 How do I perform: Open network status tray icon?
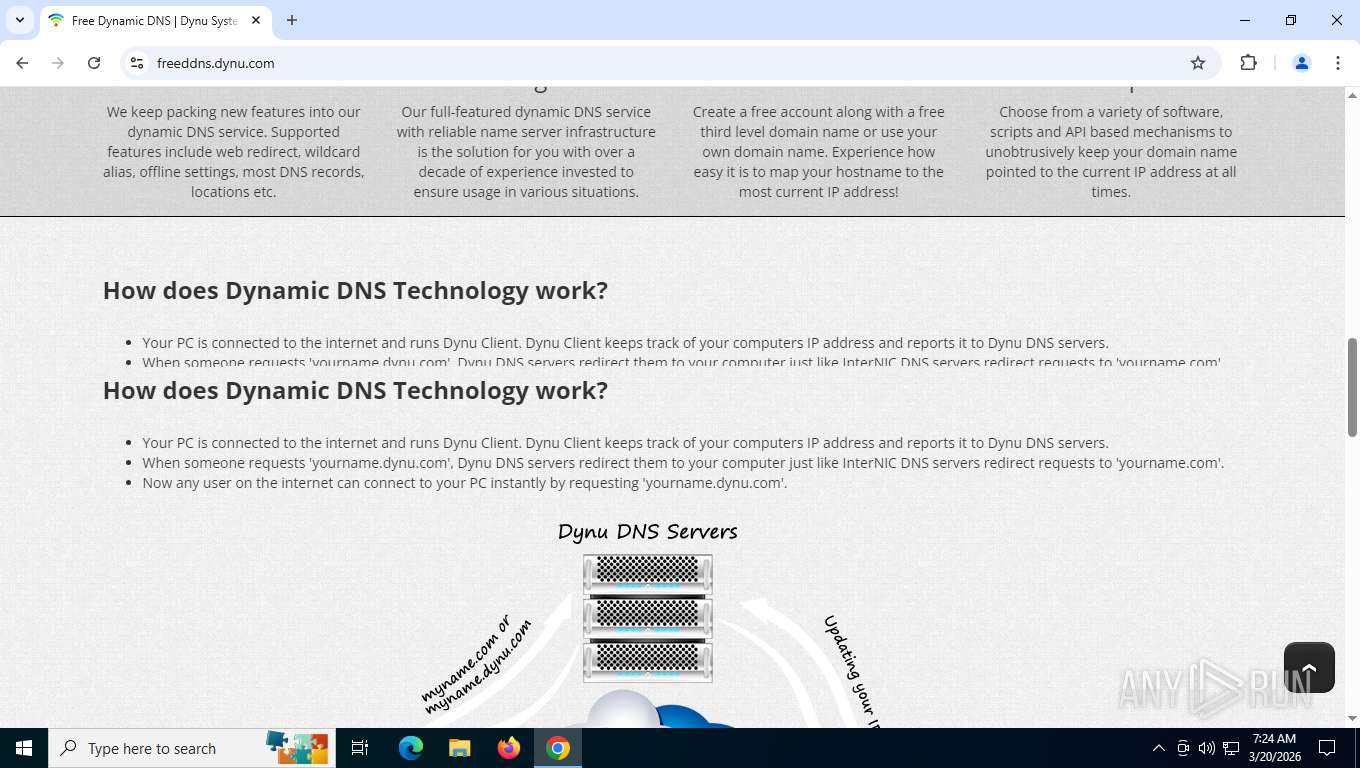[1231, 748]
